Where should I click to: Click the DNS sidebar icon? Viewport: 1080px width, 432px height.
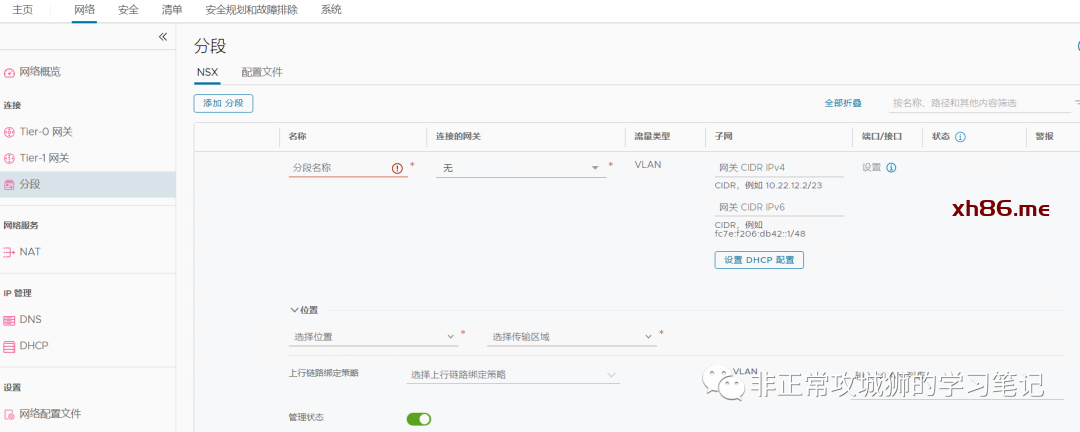[x=10, y=320]
